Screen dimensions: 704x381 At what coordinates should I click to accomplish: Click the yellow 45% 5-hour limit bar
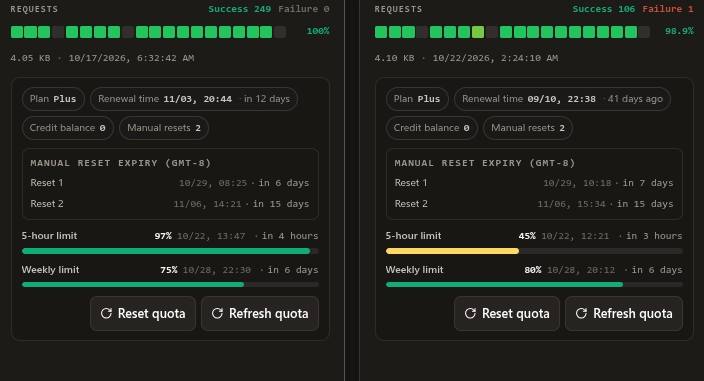(x=452, y=251)
